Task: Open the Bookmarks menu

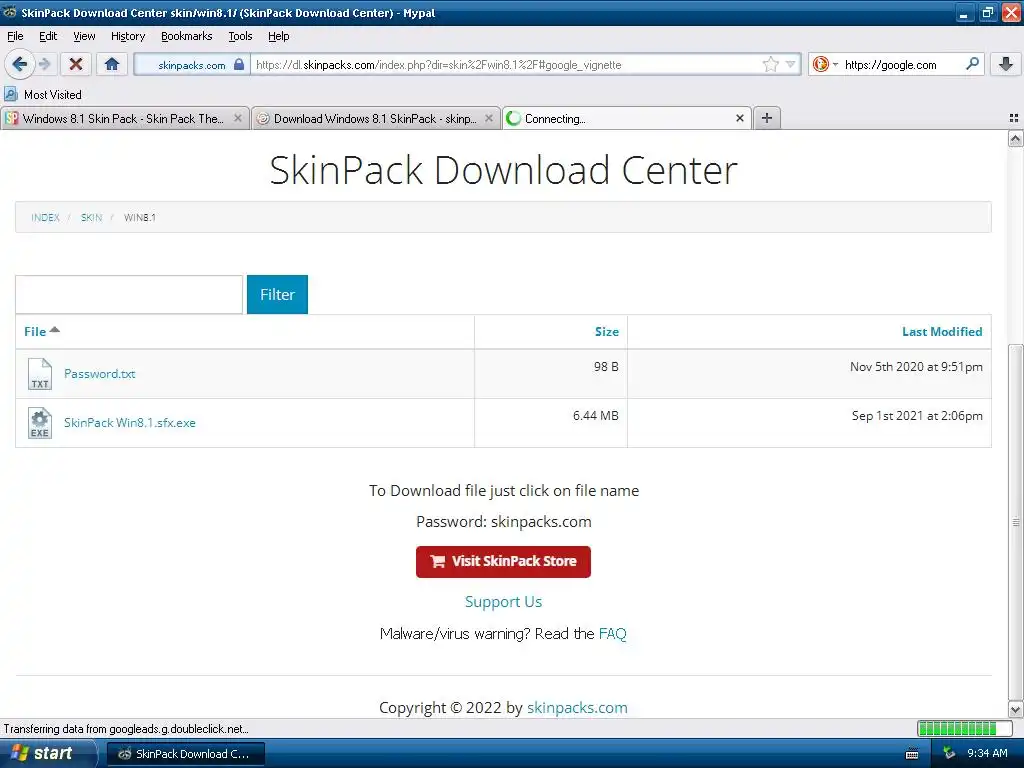Action: click(x=187, y=36)
